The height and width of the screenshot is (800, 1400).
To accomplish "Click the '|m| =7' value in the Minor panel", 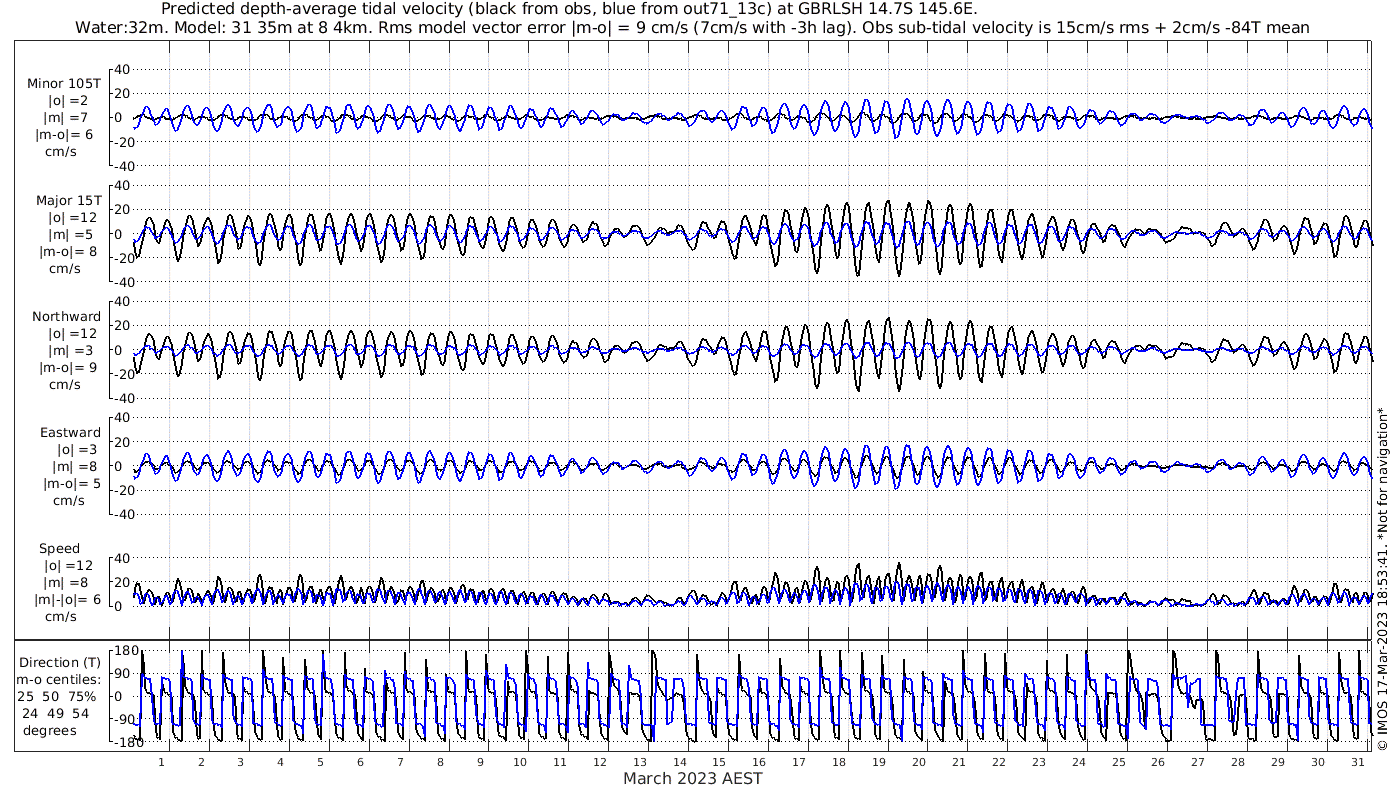I will coord(67,118).
